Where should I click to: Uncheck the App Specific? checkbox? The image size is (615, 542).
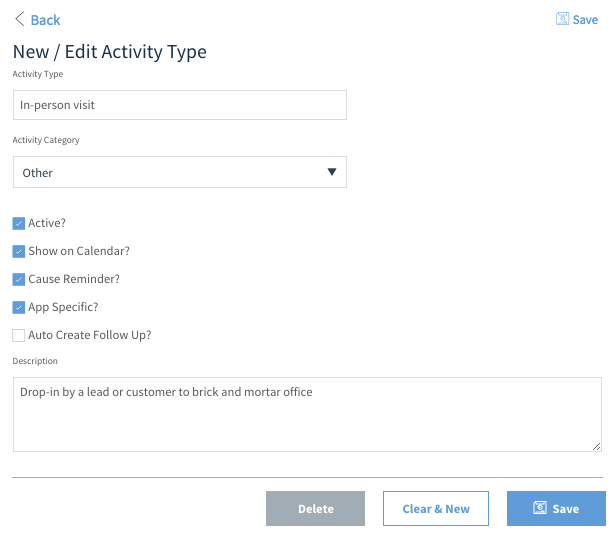(x=18, y=307)
